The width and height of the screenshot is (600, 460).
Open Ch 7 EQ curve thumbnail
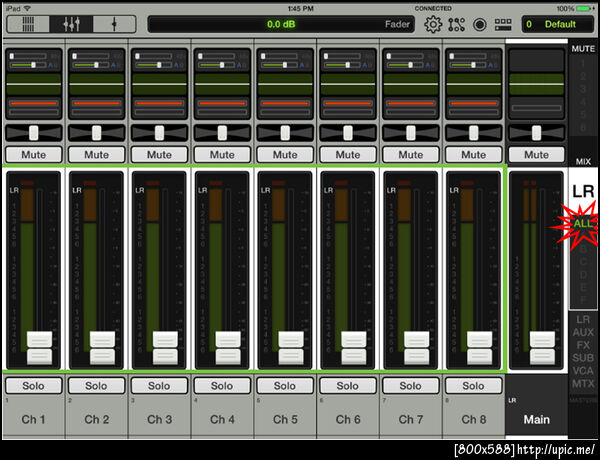pyautogui.click(x=411, y=84)
